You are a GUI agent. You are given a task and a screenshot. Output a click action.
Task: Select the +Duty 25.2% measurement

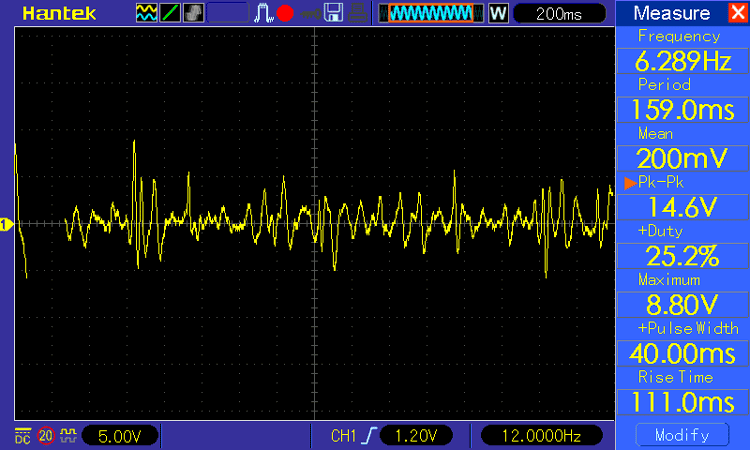click(x=683, y=256)
